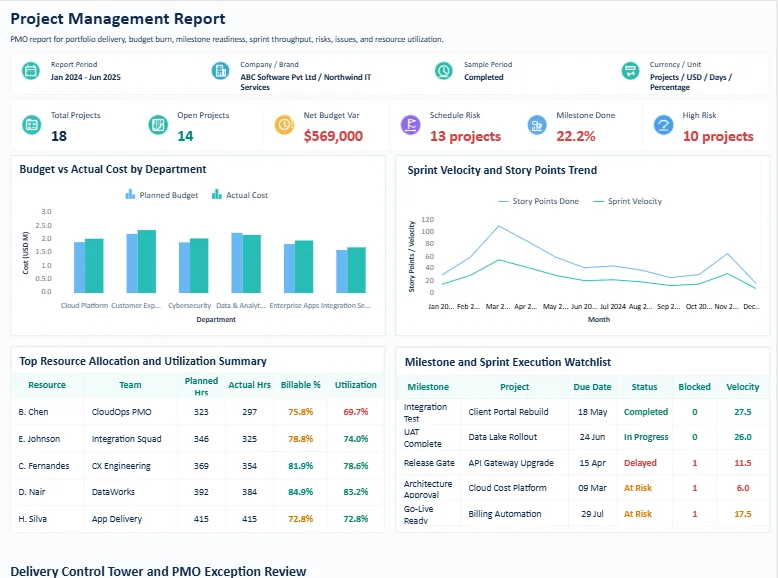Click the Billing Automation project
The width and height of the screenshot is (778, 578).
tap(505, 514)
